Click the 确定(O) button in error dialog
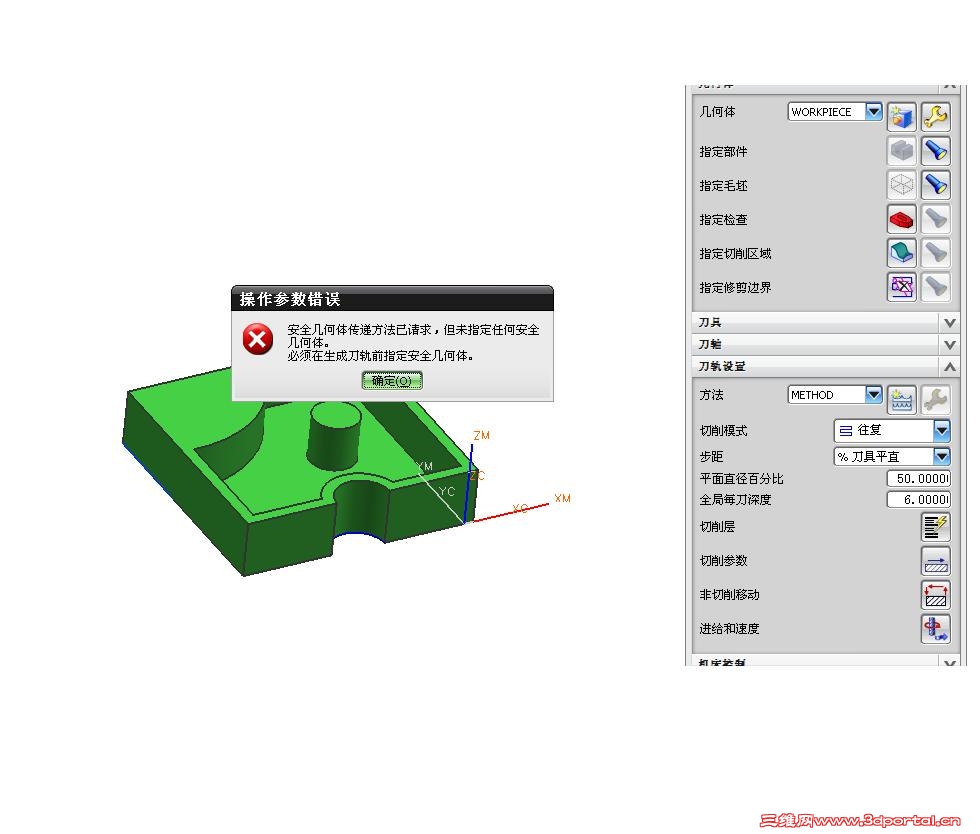The height and width of the screenshot is (834, 980). click(392, 380)
